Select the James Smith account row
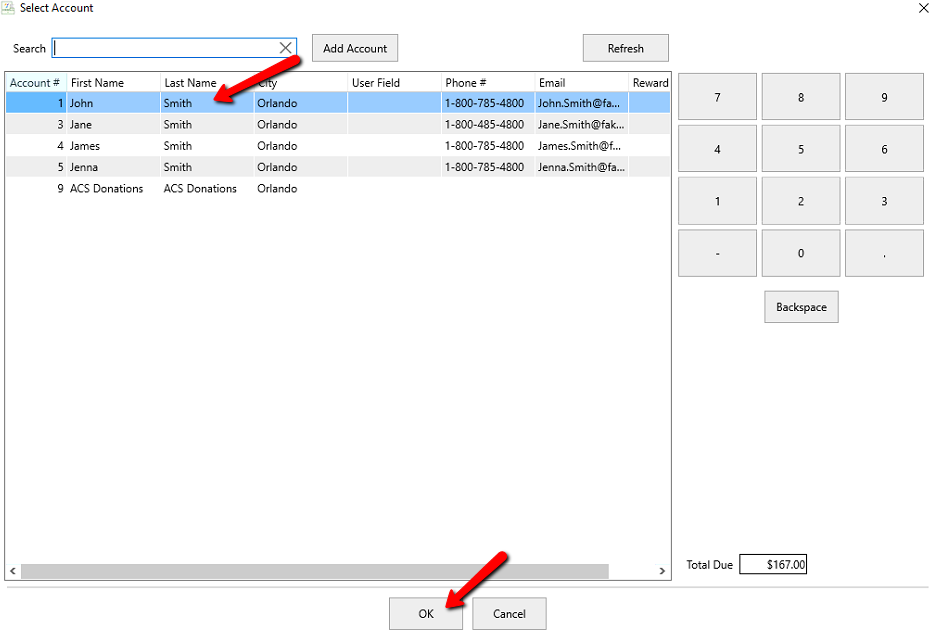 point(338,145)
